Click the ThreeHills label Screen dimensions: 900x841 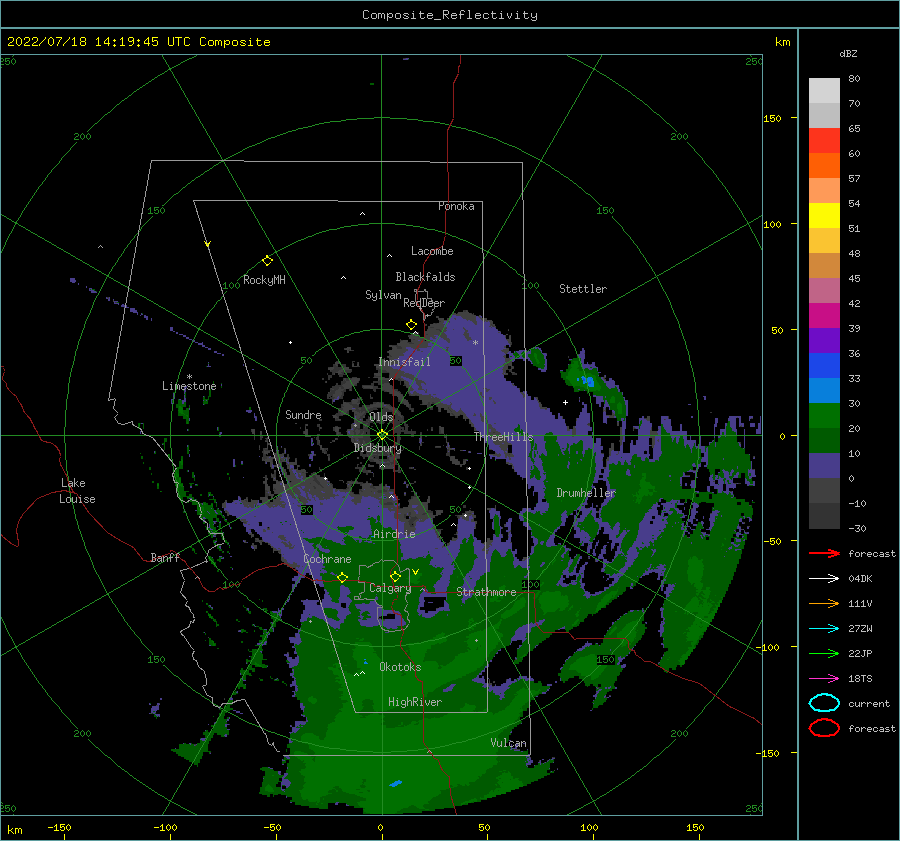[503, 437]
